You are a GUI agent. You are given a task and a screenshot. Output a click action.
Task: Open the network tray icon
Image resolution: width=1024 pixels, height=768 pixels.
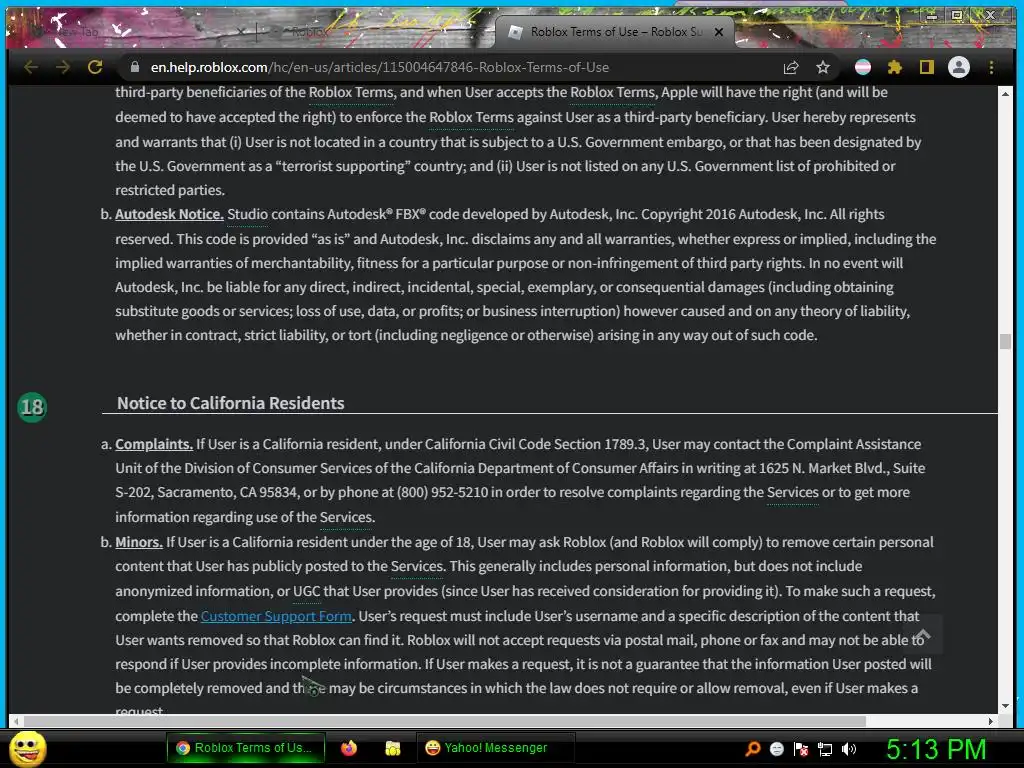[825, 749]
